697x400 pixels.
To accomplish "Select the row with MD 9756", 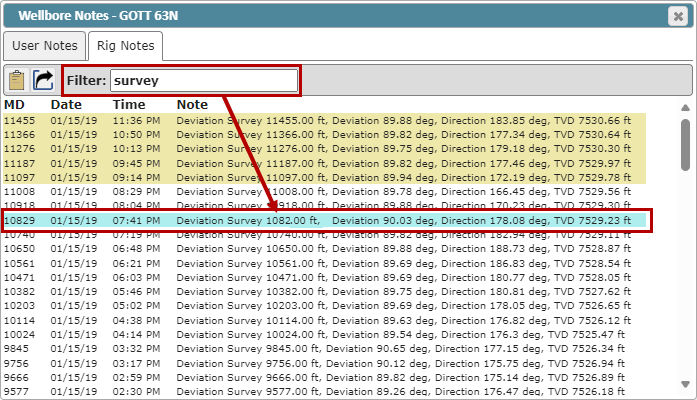I will point(324,363).
